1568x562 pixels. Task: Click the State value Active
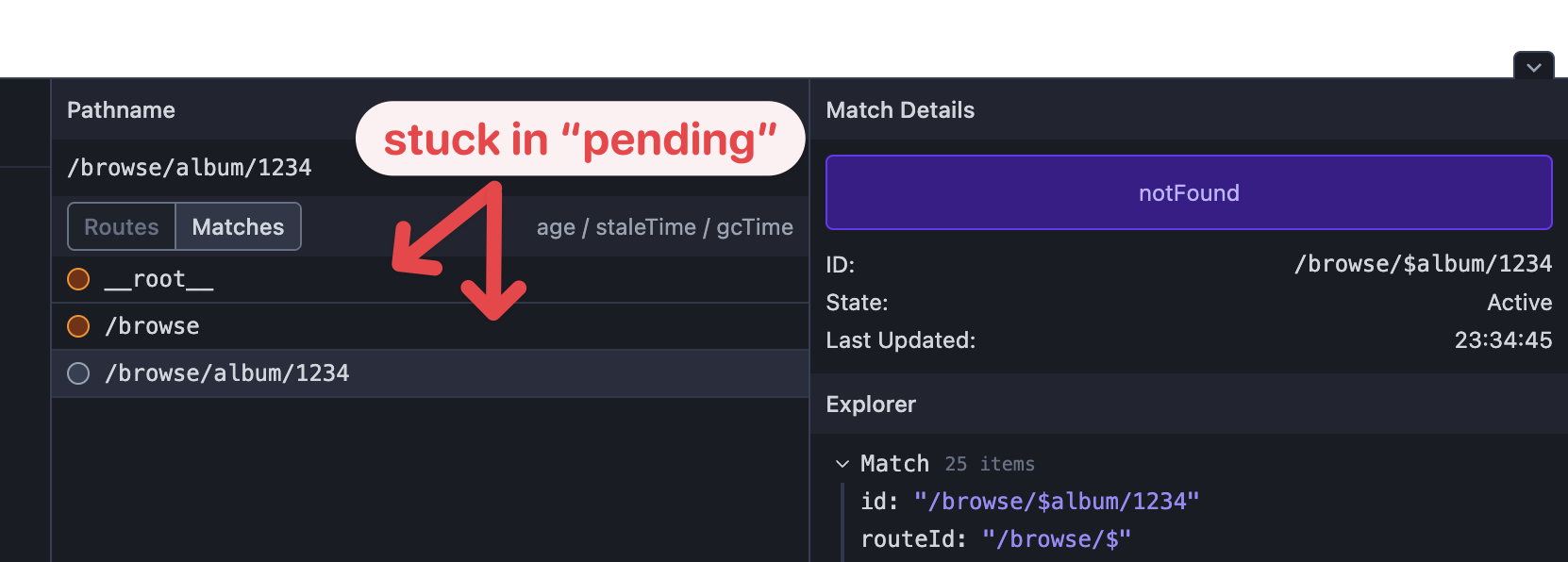pos(1519,303)
